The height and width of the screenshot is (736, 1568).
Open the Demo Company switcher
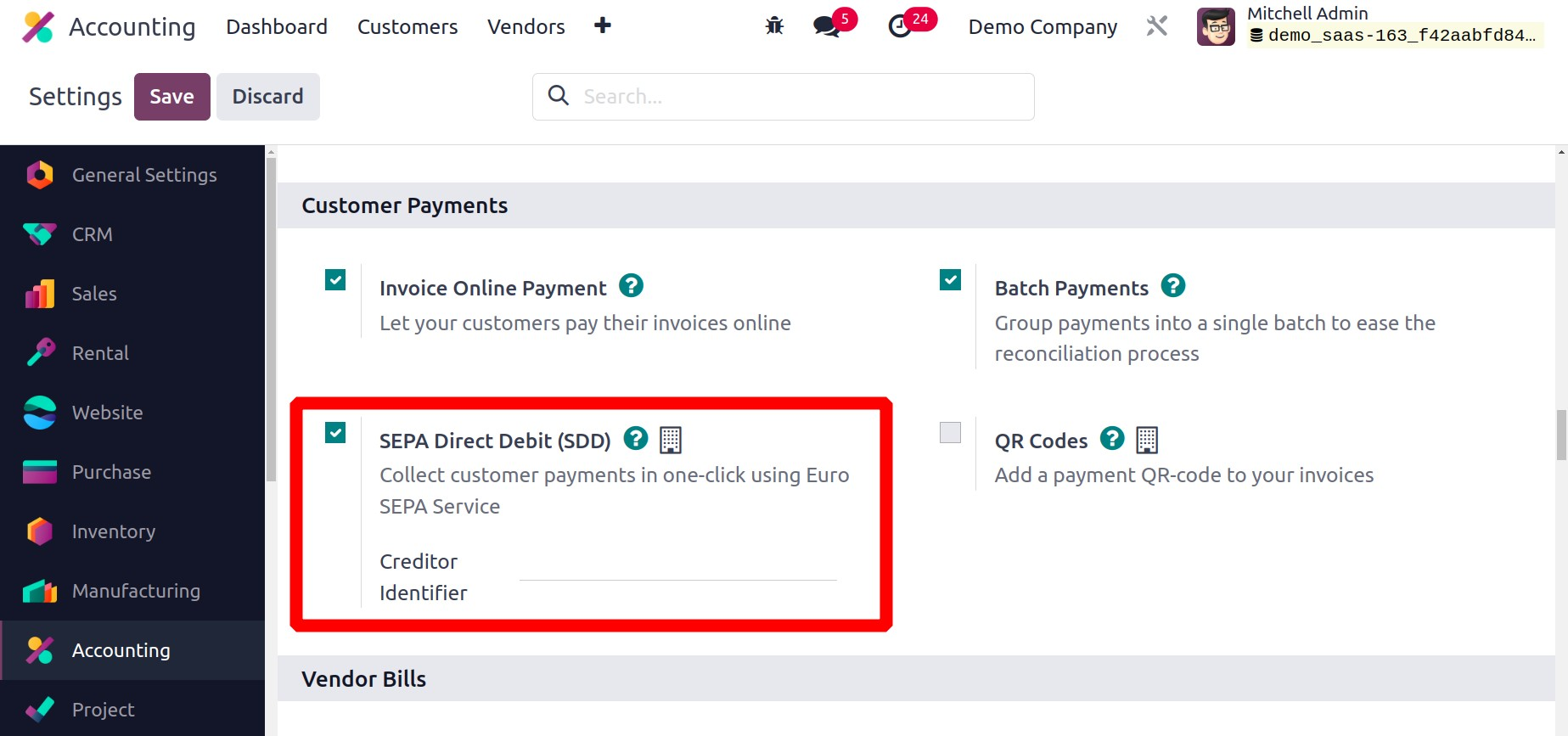(1043, 27)
